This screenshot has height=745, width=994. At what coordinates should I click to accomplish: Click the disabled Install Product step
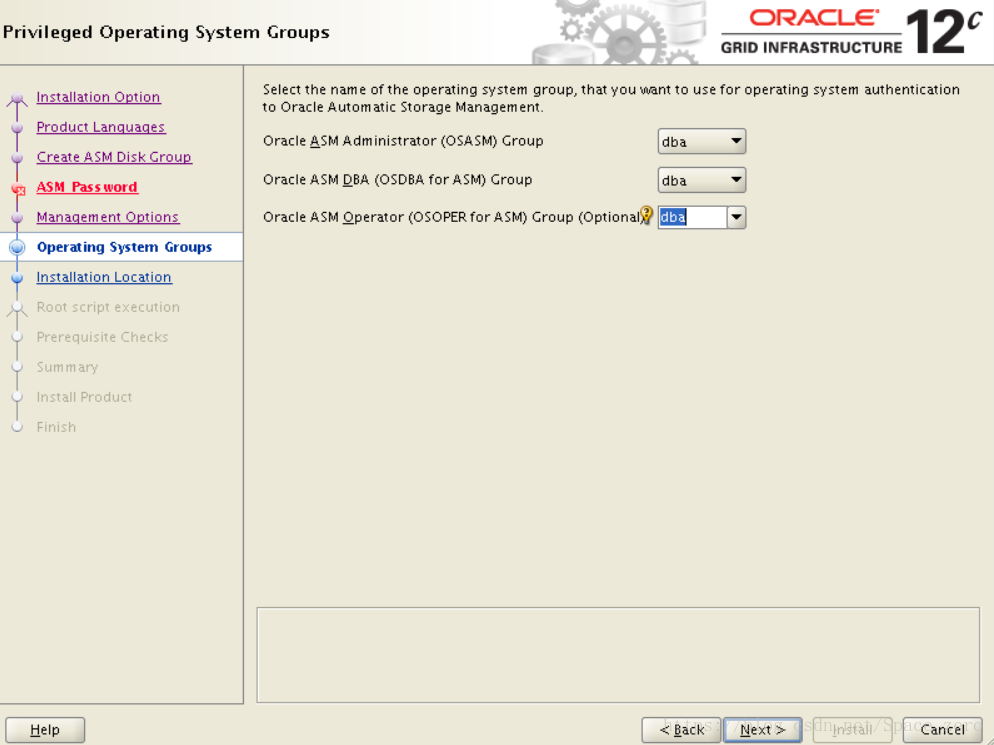coord(84,397)
